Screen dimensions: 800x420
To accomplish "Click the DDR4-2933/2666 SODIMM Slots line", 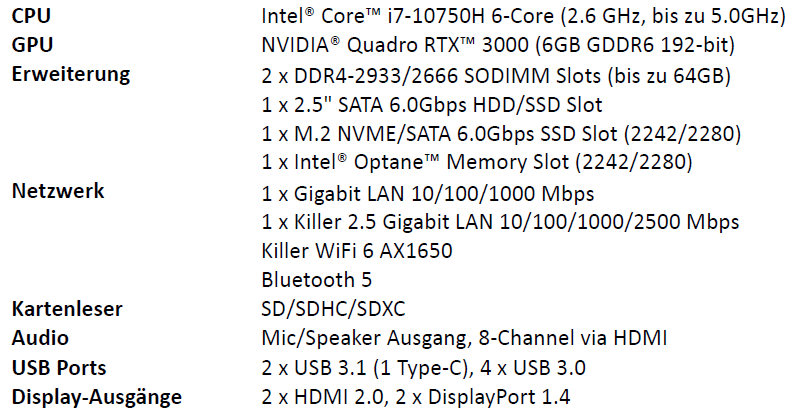I will pos(496,76).
